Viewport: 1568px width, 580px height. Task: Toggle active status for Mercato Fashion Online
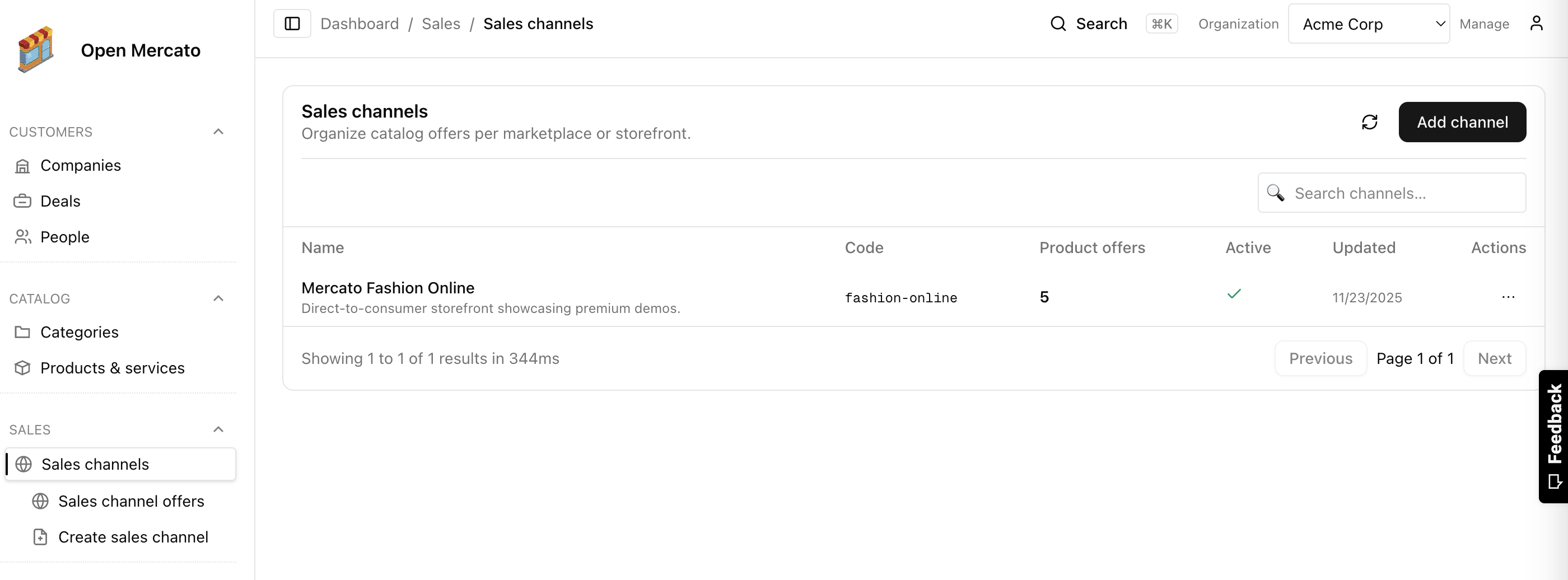click(1235, 295)
